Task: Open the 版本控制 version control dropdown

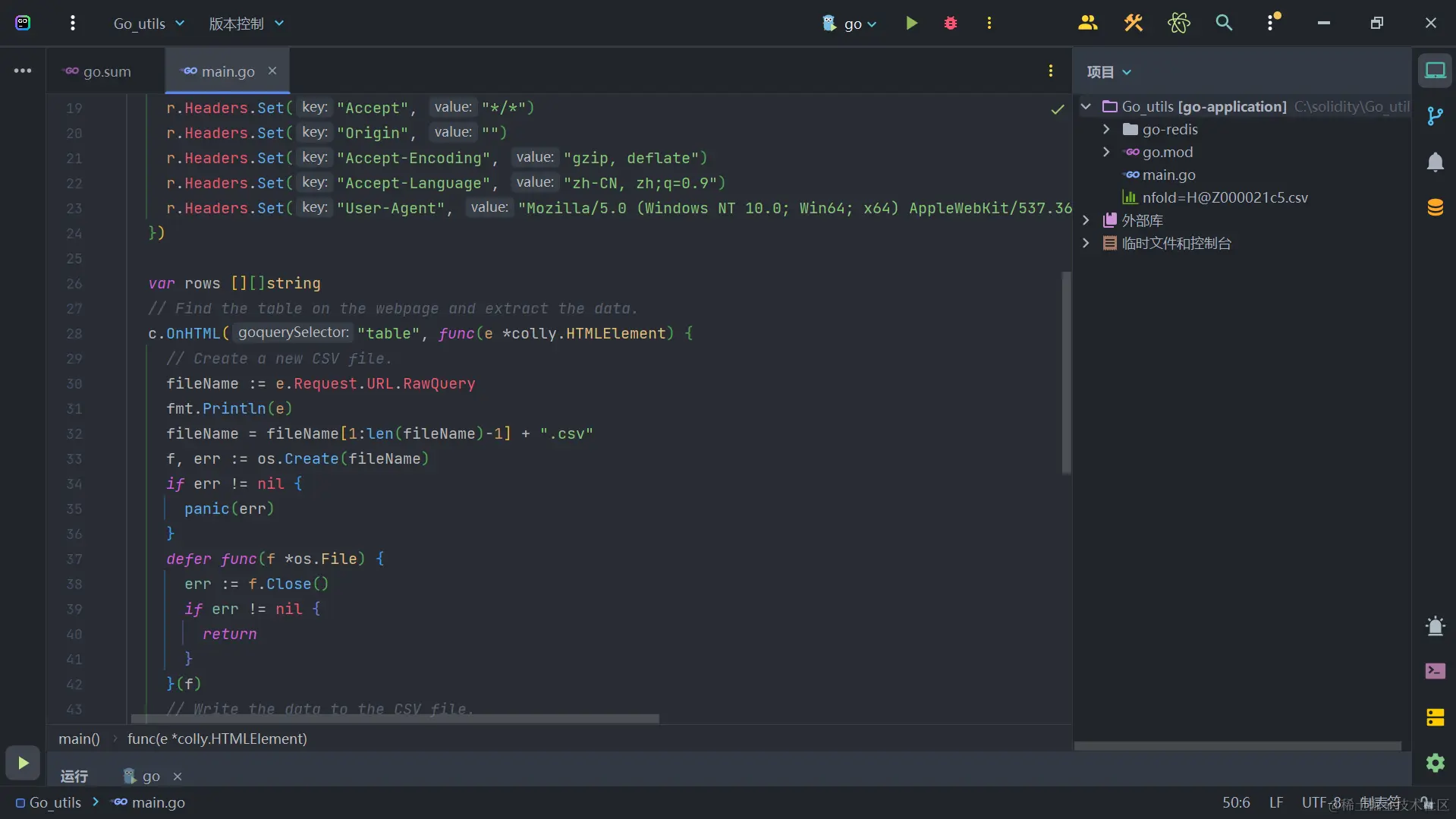Action: pyautogui.click(x=247, y=24)
